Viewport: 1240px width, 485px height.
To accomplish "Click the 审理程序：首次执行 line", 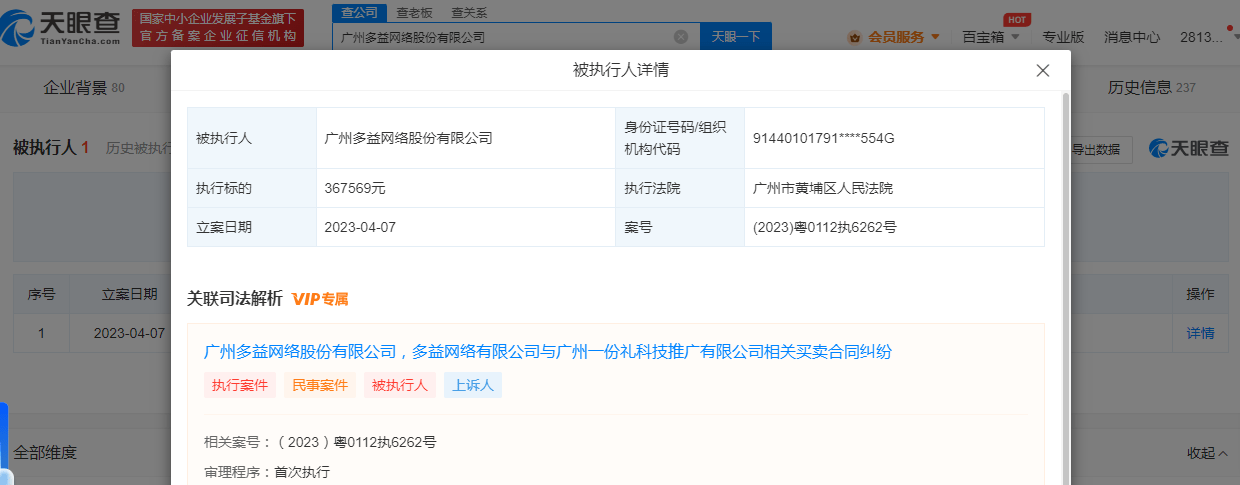I will pos(267,471).
